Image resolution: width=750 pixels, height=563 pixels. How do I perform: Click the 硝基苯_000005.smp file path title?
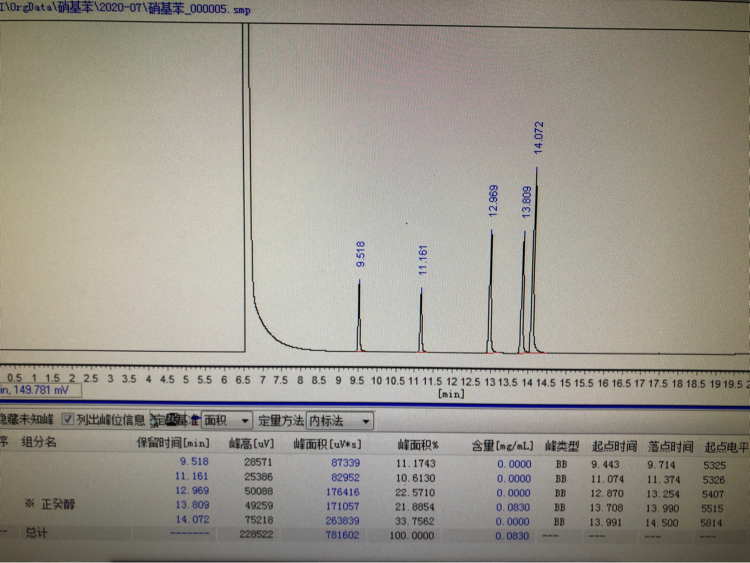point(125,8)
